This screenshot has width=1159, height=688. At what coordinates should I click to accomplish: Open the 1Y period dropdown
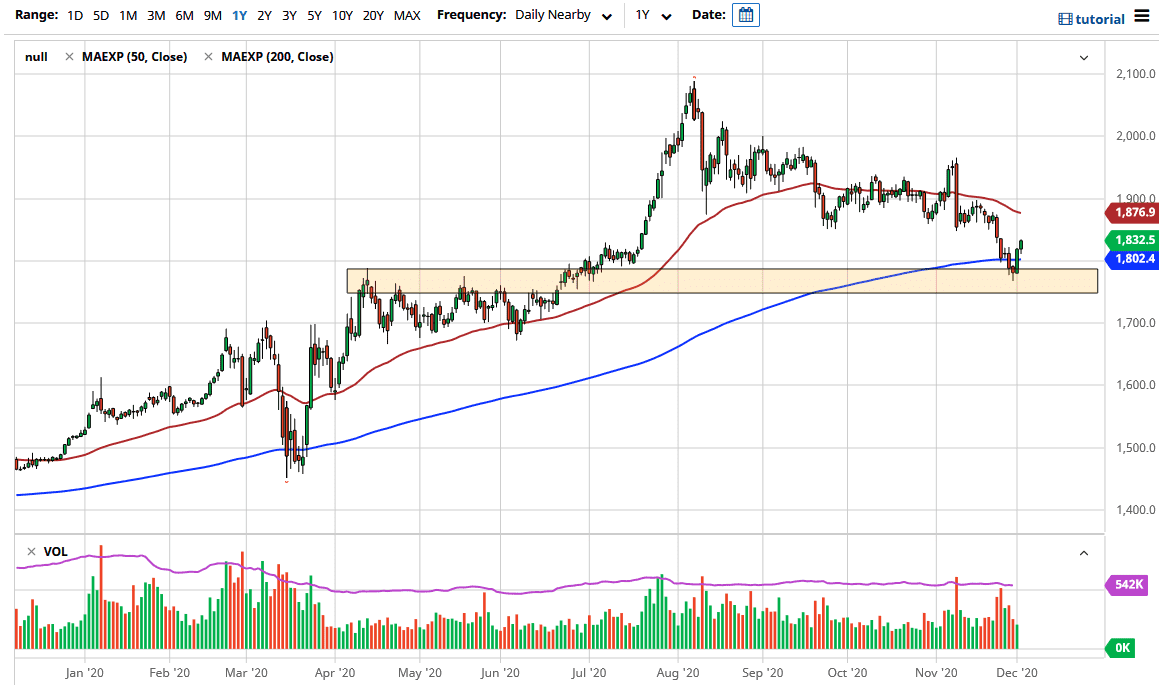[653, 16]
